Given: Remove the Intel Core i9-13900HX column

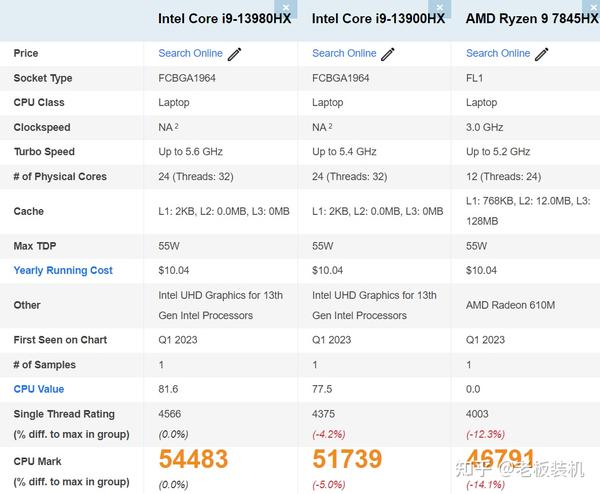Looking at the screenshot, I should tap(443, 5).
